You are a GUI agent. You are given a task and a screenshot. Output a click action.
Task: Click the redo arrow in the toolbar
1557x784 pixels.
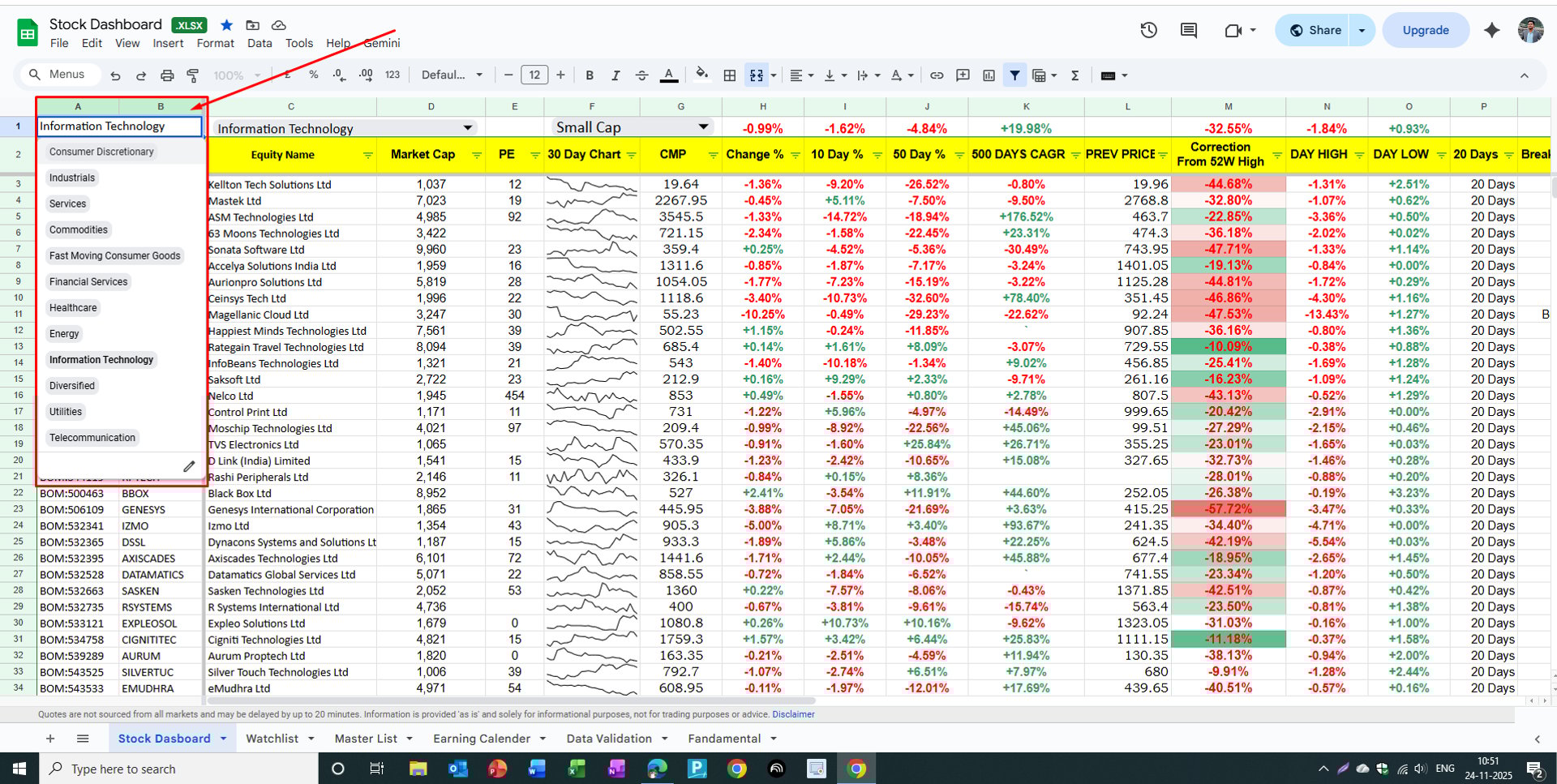[x=141, y=75]
